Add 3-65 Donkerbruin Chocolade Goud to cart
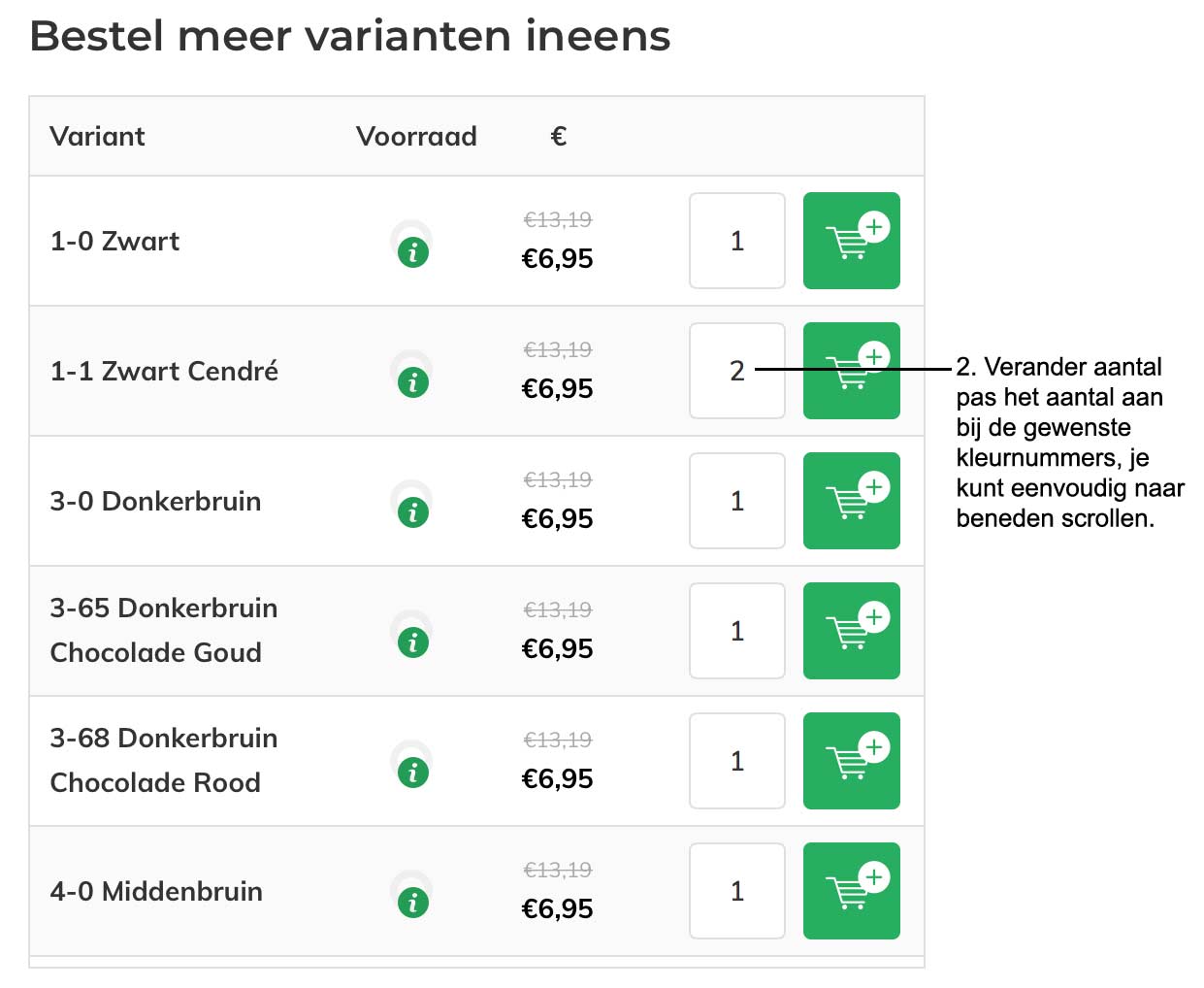This screenshot has height=988, width=1204. pos(851,631)
